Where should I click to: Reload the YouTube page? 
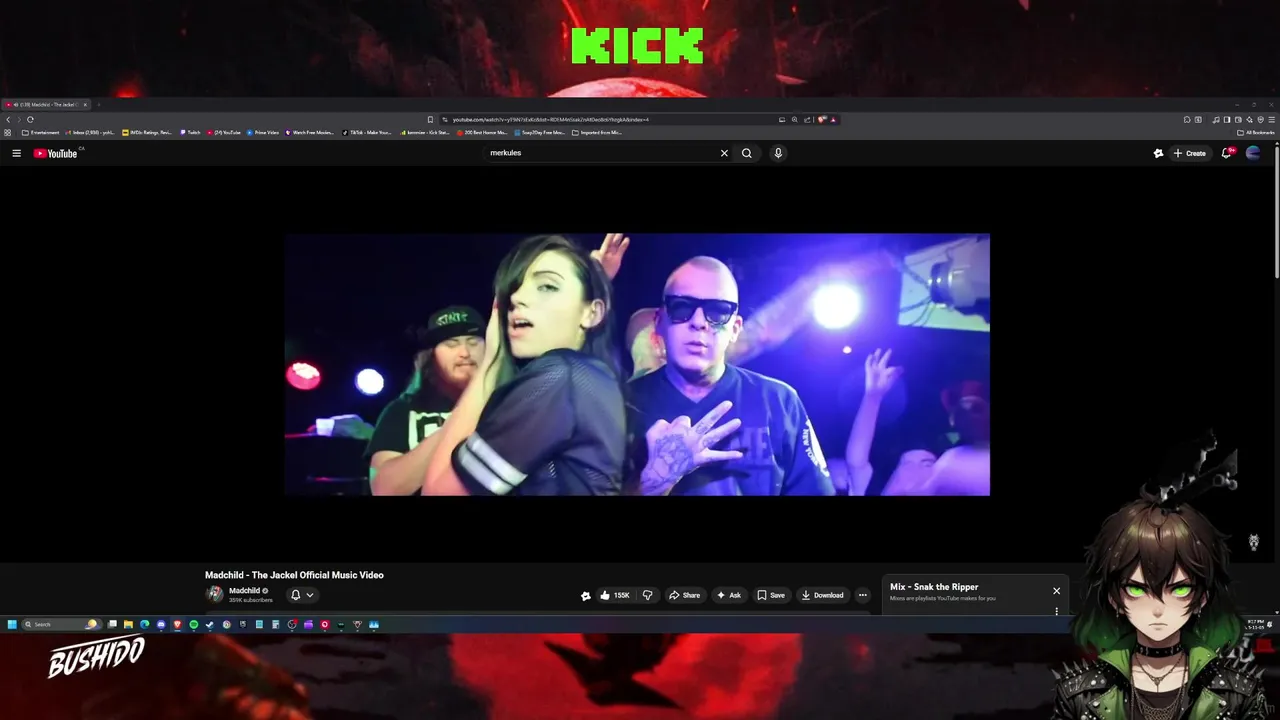click(30, 119)
